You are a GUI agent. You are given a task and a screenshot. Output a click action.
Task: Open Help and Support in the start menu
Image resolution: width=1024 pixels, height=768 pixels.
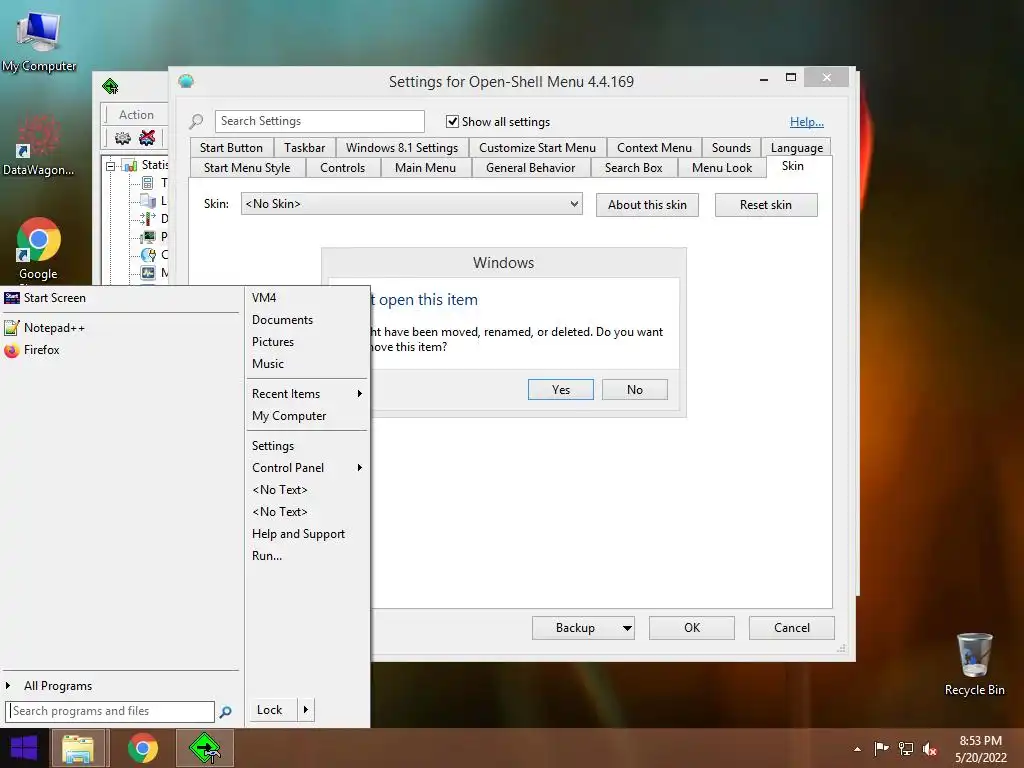298,534
